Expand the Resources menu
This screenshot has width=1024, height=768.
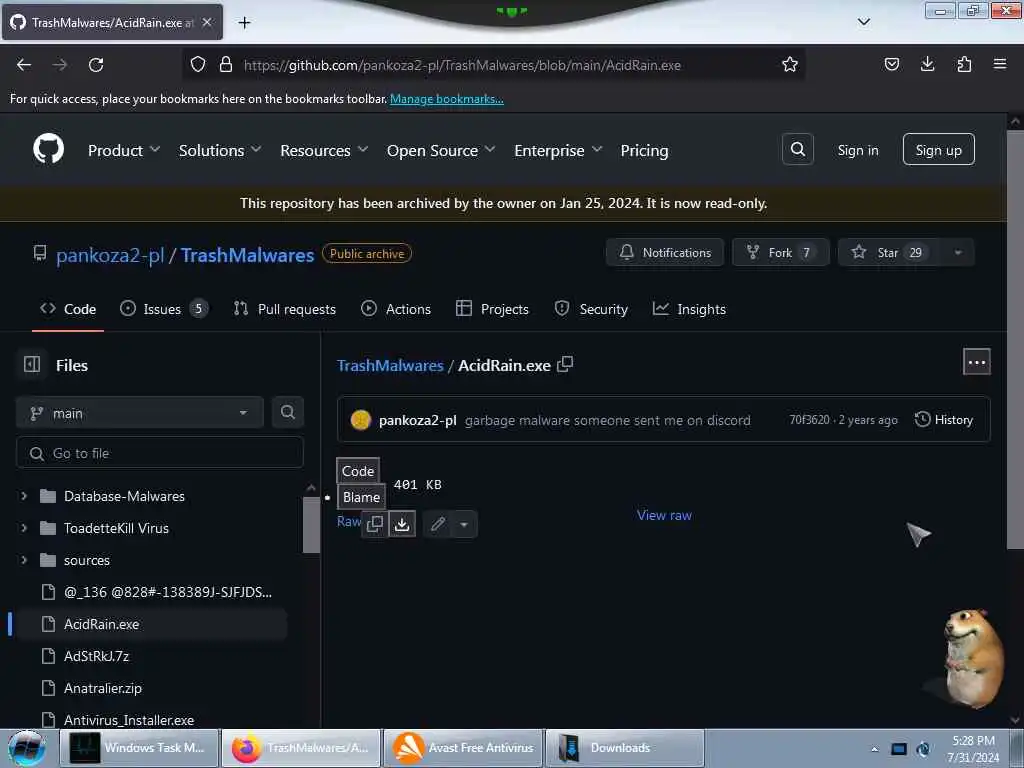point(324,150)
